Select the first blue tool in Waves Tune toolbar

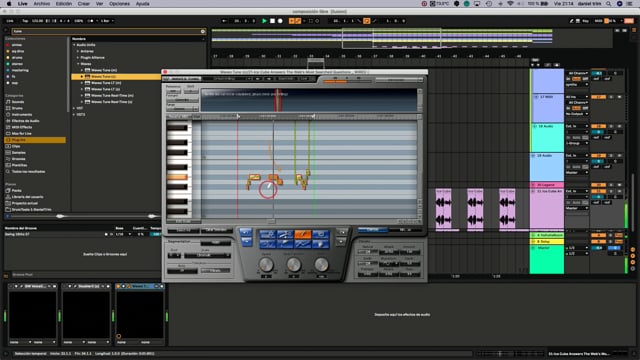pyautogui.click(x=267, y=234)
